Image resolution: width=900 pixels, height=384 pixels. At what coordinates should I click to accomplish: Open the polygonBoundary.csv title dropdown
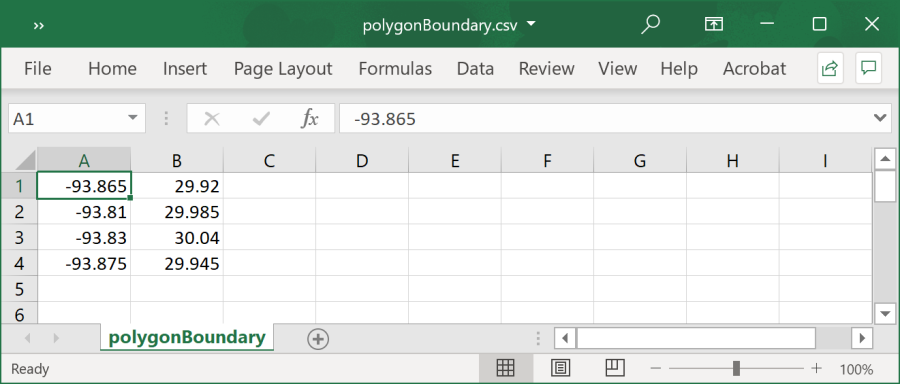(x=532, y=24)
